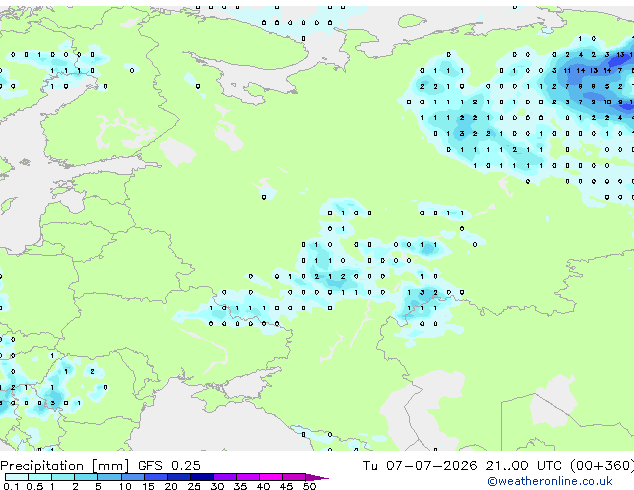Click legend tick label "15"
Viewport: 634px width, 490px height.
click(x=148, y=486)
